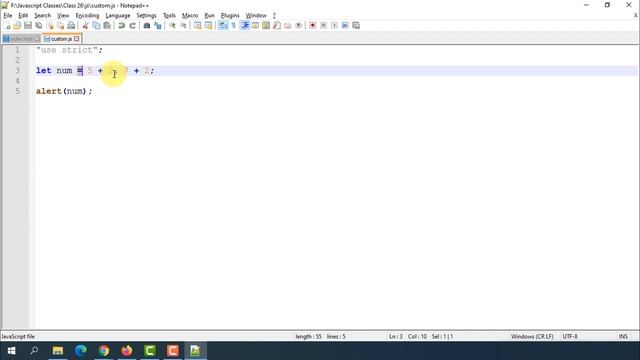Image resolution: width=640 pixels, height=360 pixels.
Task: Open the Window menu
Action: (x=256, y=16)
